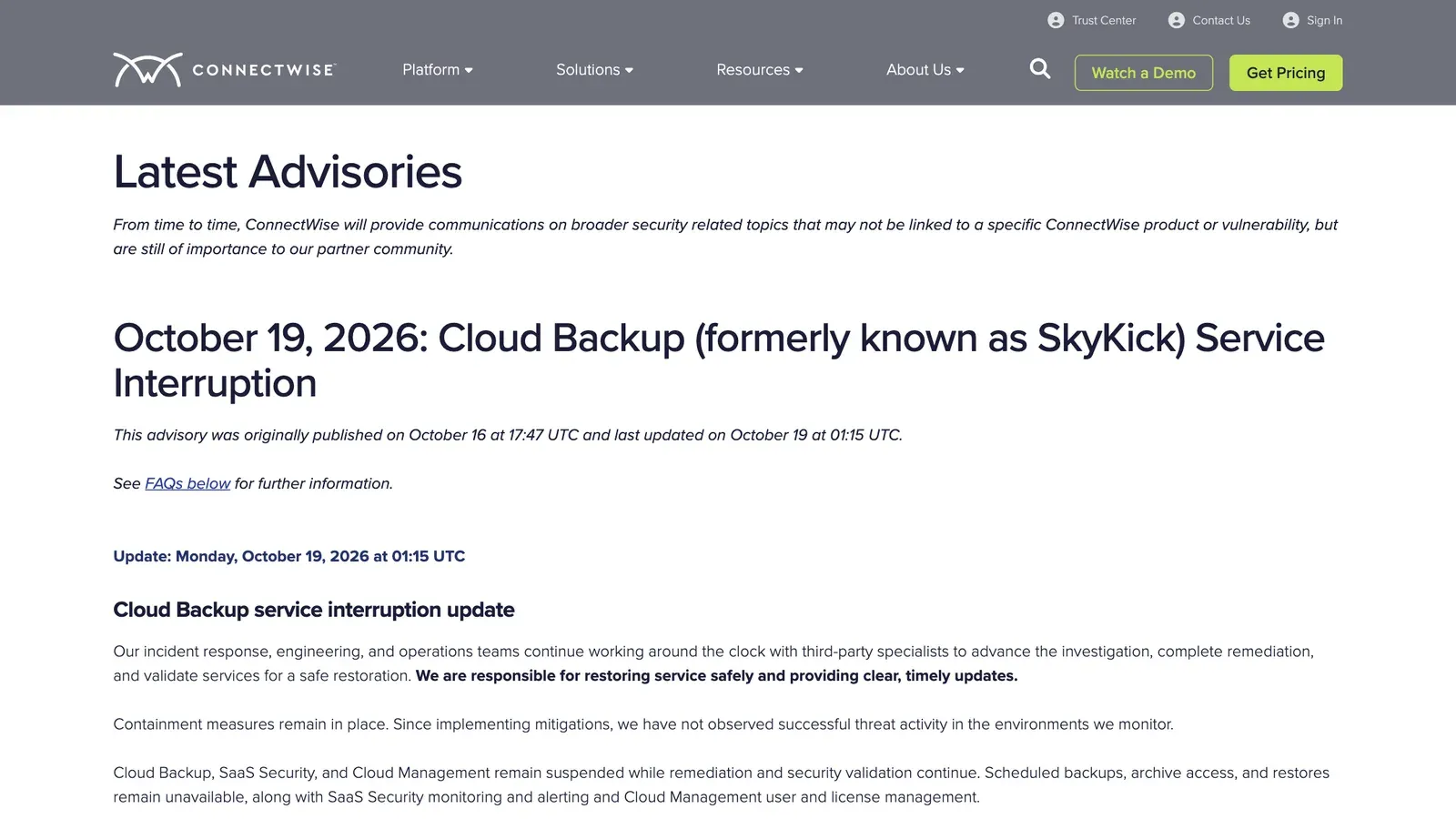Follow the FAQs below link
The image size is (1456, 819).
[x=187, y=483]
